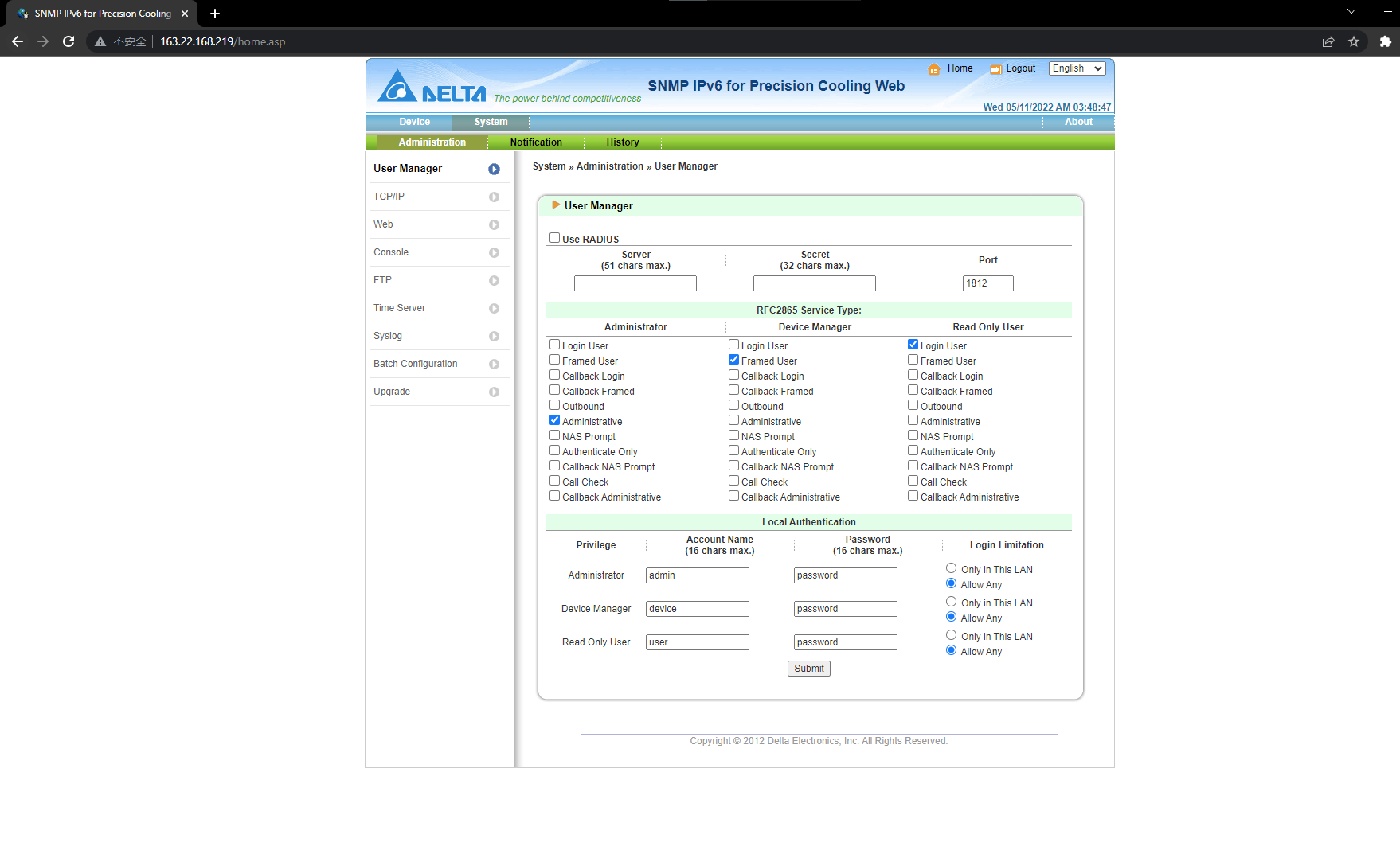
Task: Open a new browser tab
Action: [x=214, y=14]
